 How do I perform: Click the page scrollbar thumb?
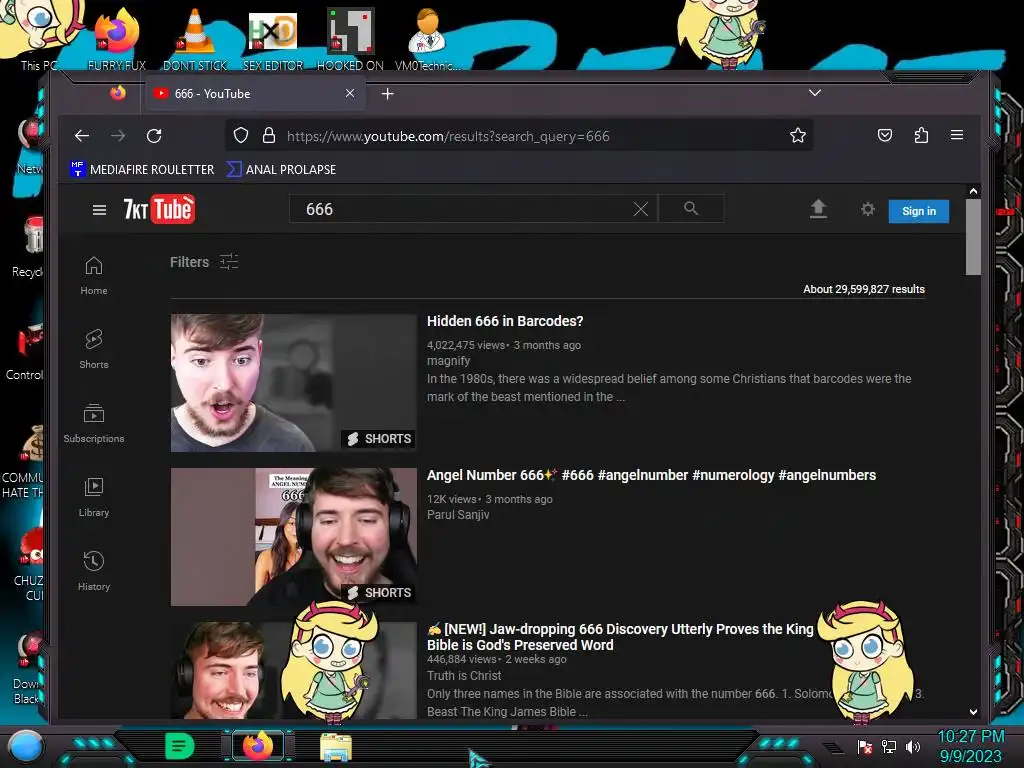point(973,237)
